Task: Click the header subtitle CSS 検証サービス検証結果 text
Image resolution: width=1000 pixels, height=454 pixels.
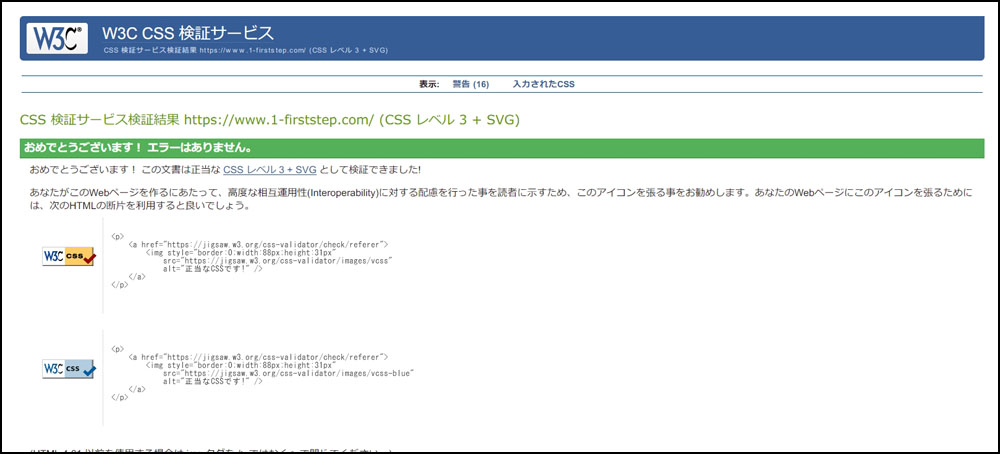Action: coord(246,50)
